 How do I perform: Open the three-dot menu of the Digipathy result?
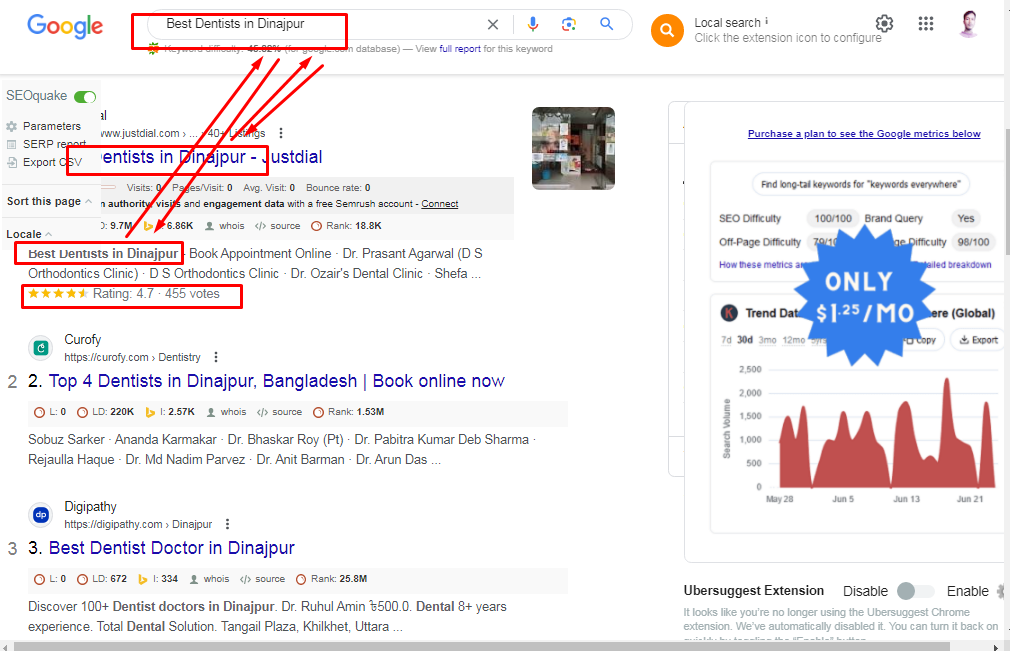pyautogui.click(x=227, y=524)
